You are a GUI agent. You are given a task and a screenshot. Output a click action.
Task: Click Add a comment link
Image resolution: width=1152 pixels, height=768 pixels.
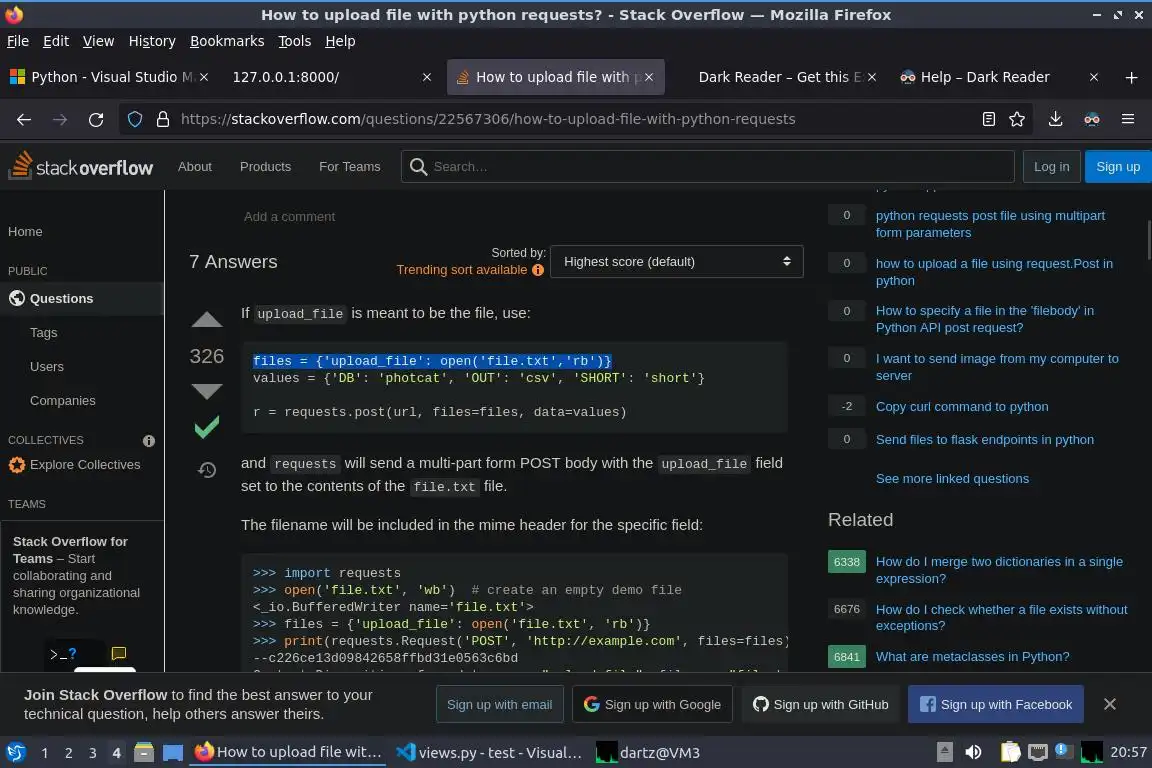[x=289, y=217]
